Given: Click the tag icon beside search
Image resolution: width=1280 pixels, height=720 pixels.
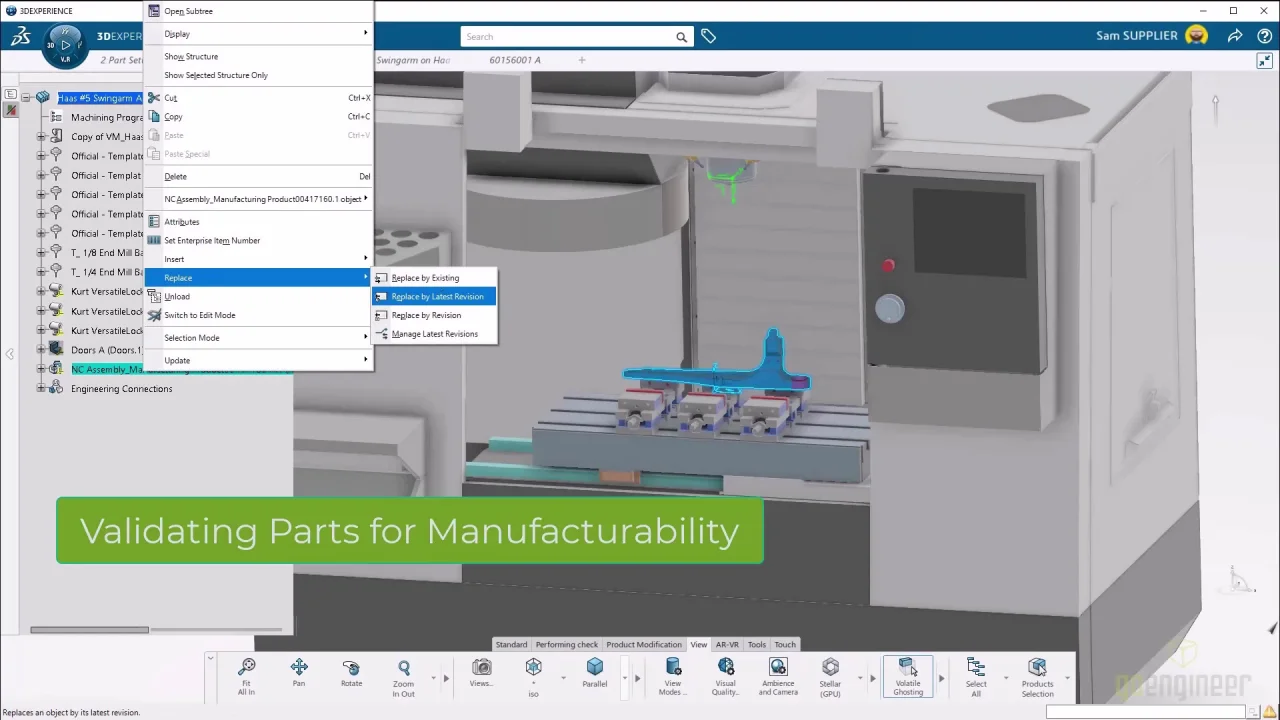Looking at the screenshot, I should pyautogui.click(x=708, y=36).
